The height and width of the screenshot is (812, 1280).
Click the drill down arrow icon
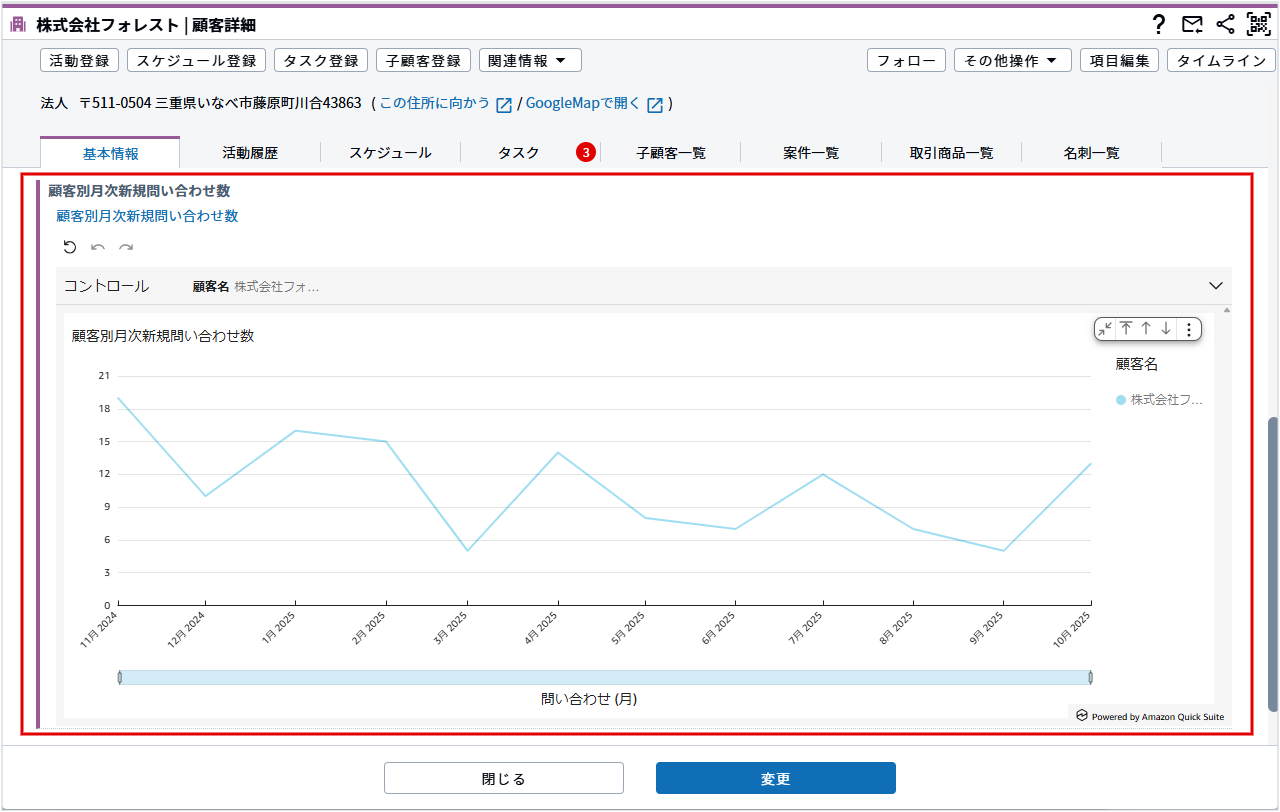point(1166,329)
